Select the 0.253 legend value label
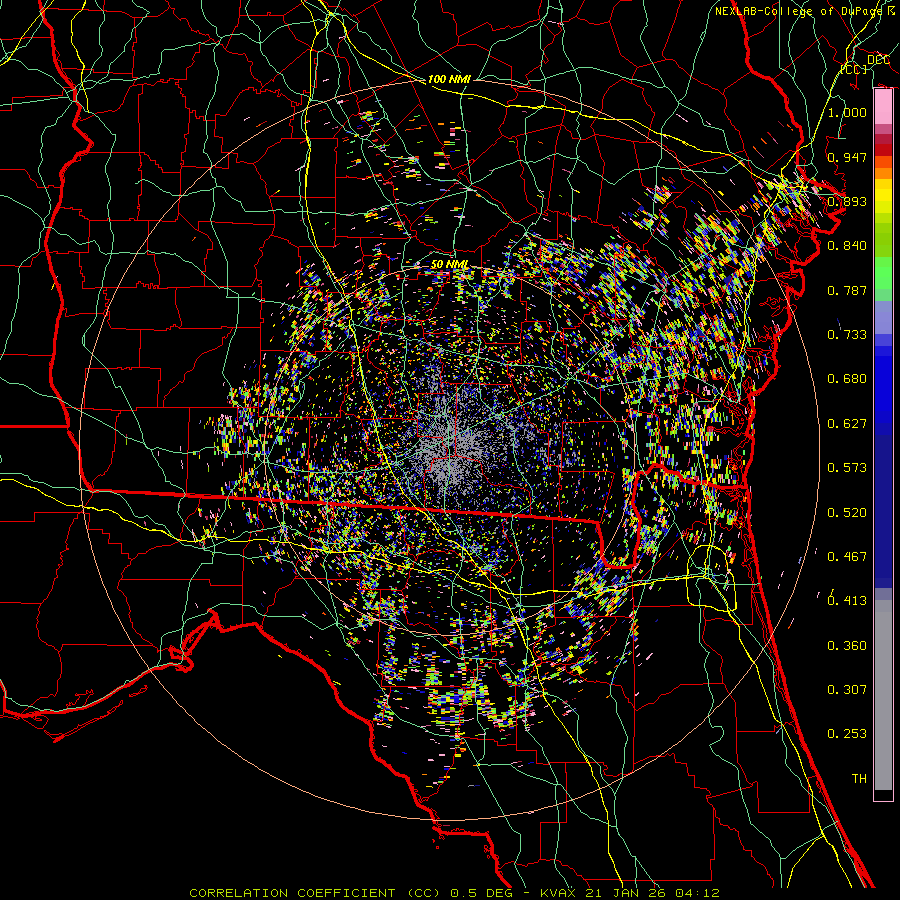 pos(847,734)
